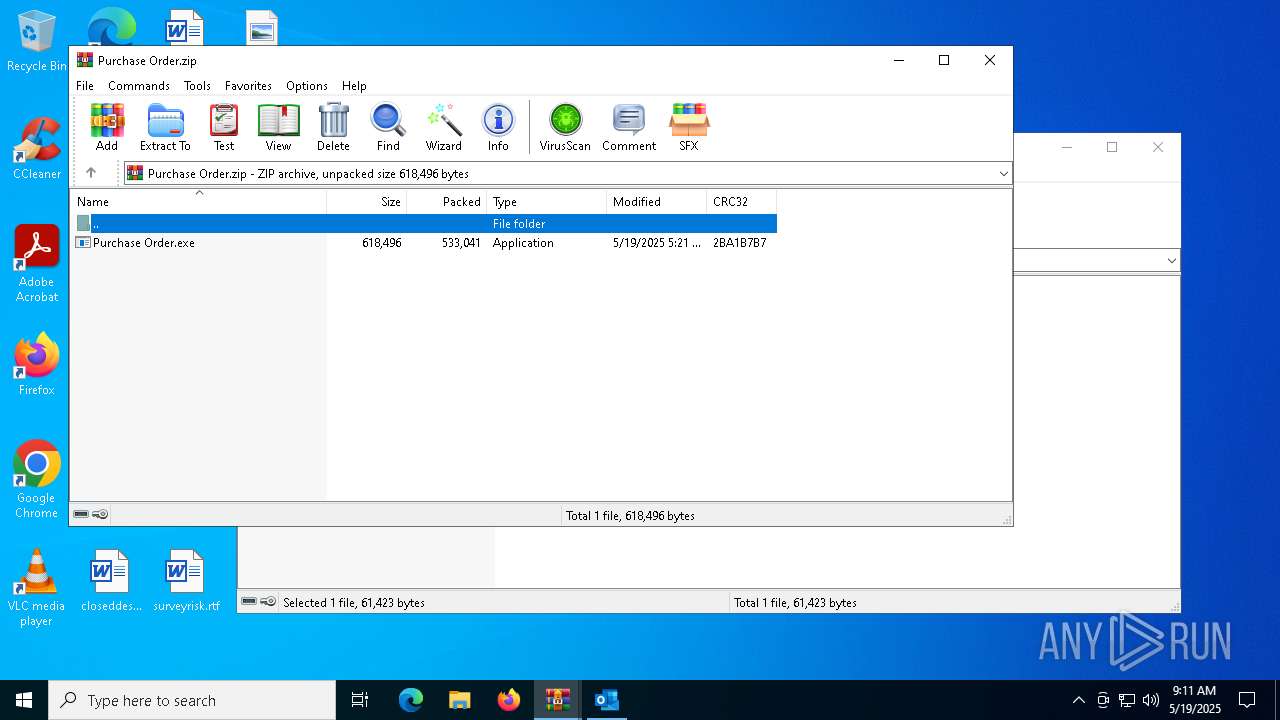Open the View file tool
Viewport: 1280px width, 720px height.
(278, 127)
